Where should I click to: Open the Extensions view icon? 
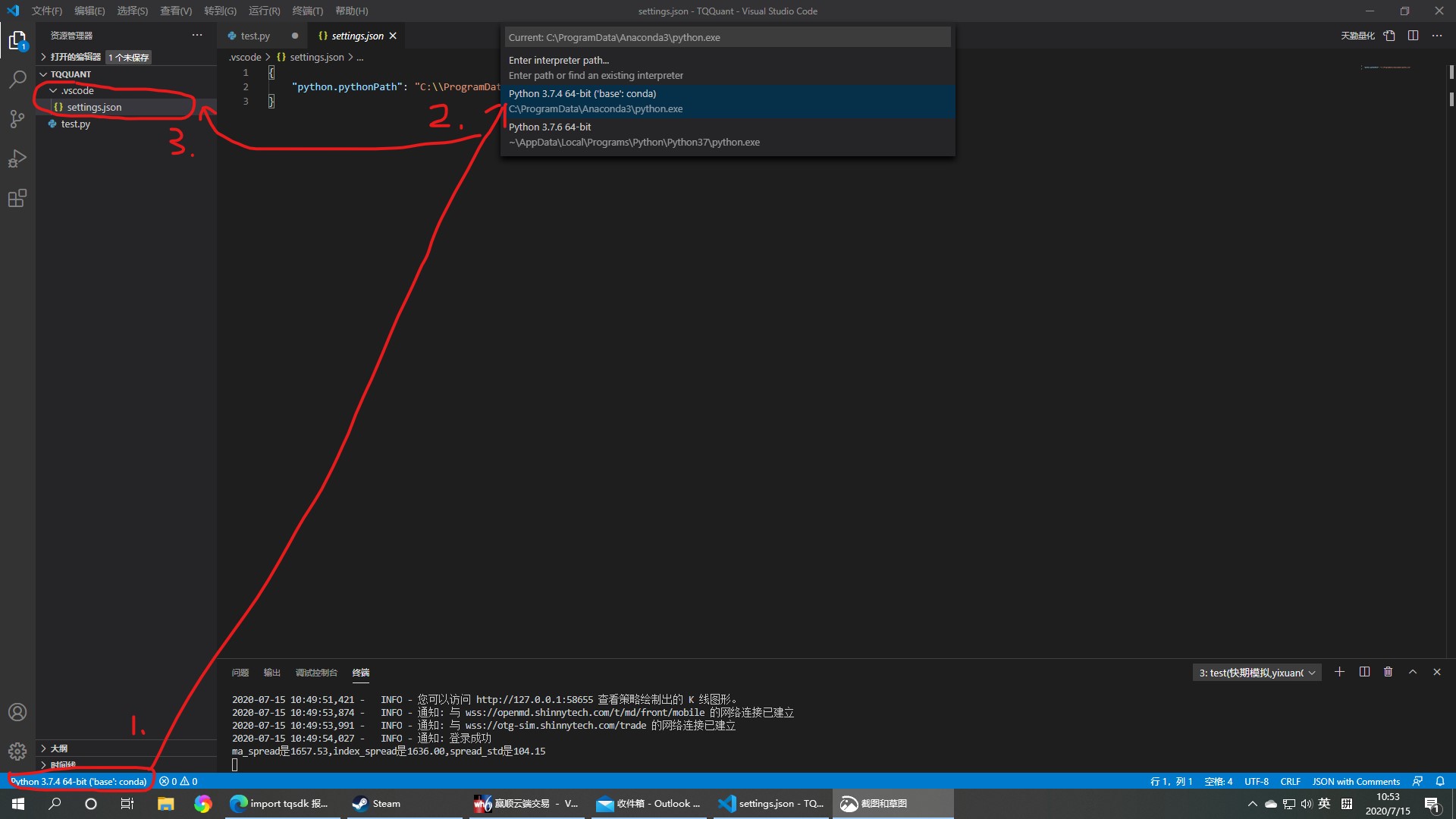(x=17, y=198)
